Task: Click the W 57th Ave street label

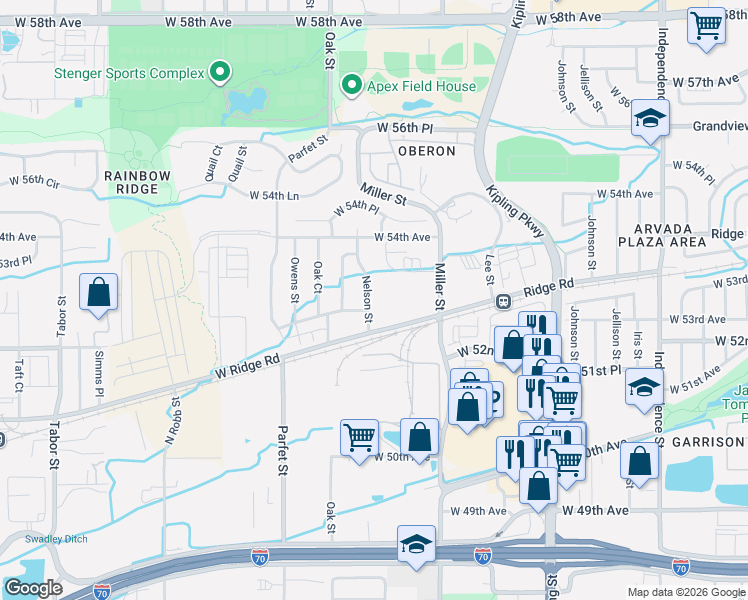Action: (706, 81)
